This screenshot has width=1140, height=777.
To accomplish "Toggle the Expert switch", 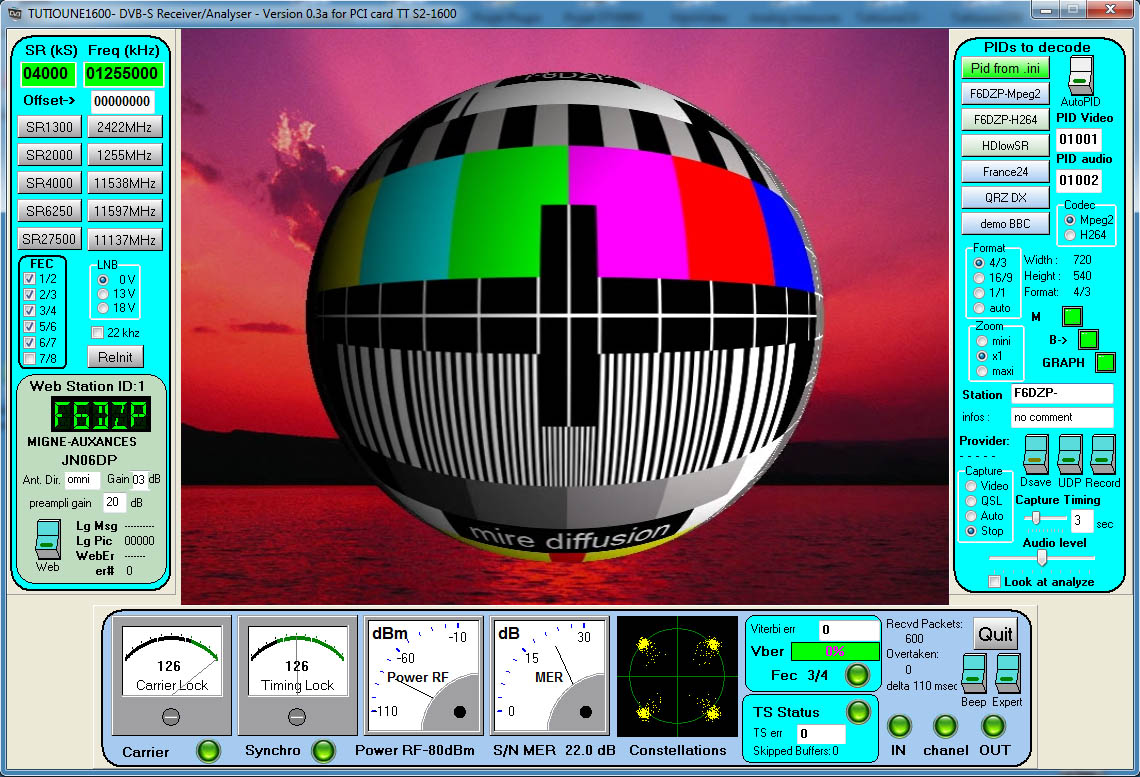I will tap(1008, 673).
